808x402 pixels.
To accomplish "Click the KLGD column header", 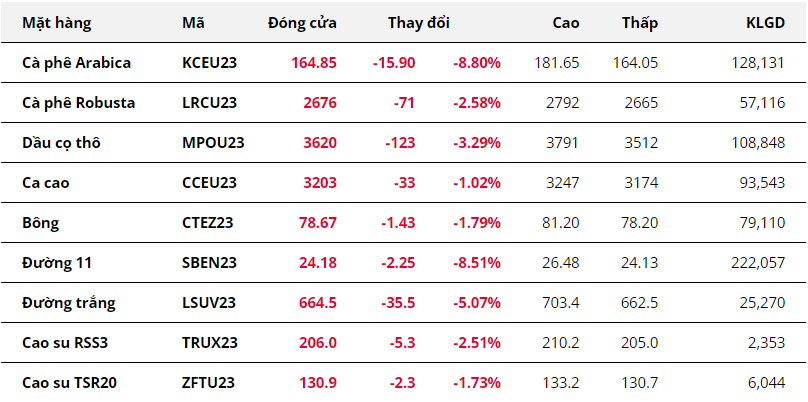I will point(765,22).
